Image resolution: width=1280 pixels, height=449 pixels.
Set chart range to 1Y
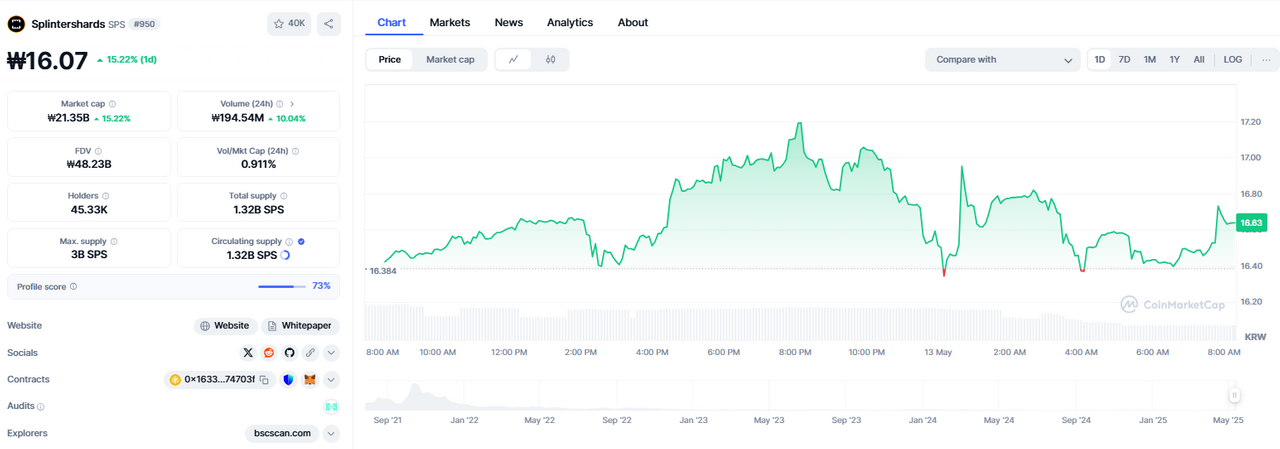pos(1174,60)
